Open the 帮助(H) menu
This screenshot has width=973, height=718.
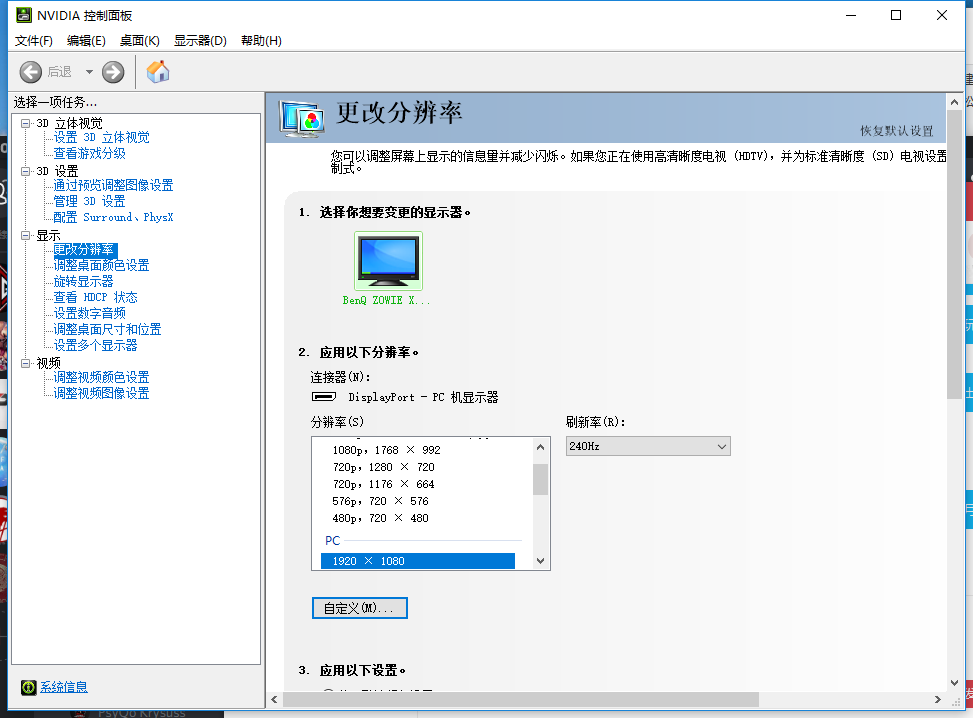[x=261, y=40]
